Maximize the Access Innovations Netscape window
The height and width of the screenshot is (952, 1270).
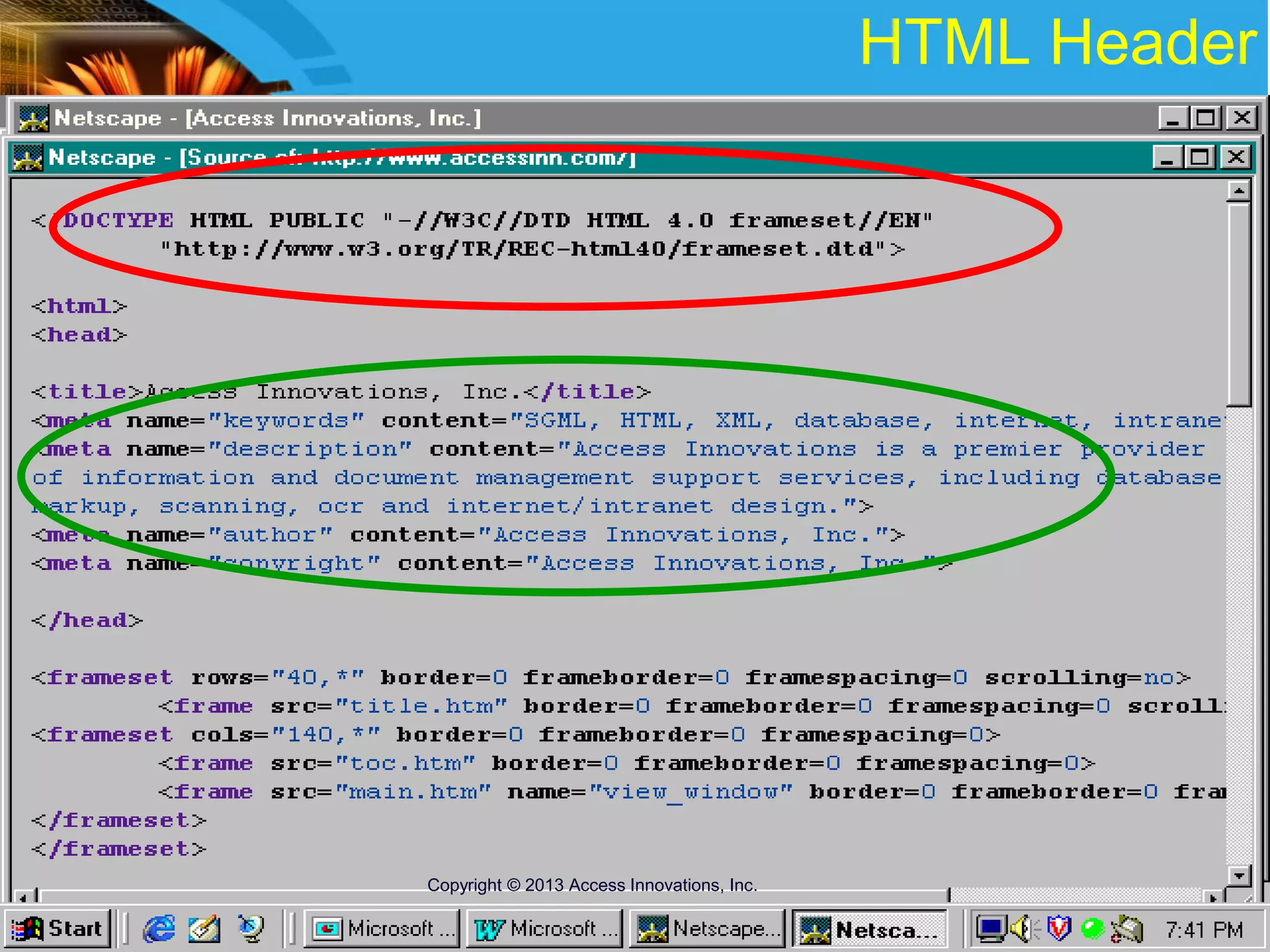(1206, 118)
